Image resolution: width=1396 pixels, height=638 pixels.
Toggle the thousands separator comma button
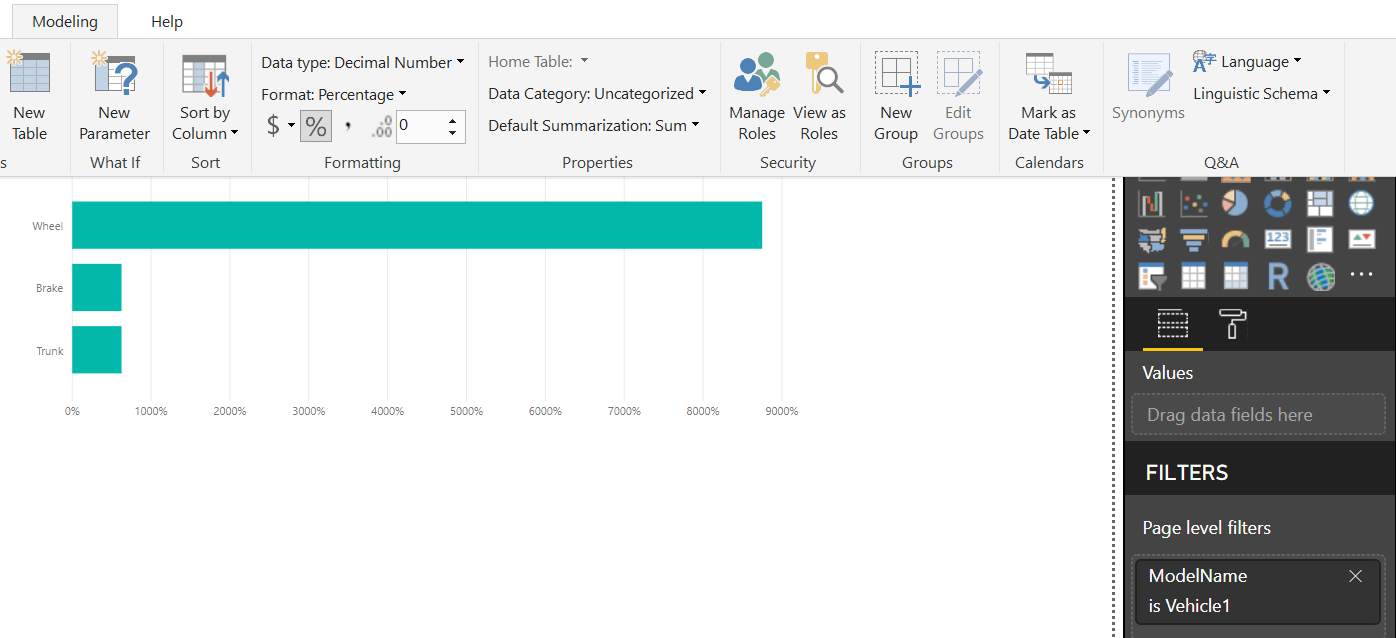point(348,126)
